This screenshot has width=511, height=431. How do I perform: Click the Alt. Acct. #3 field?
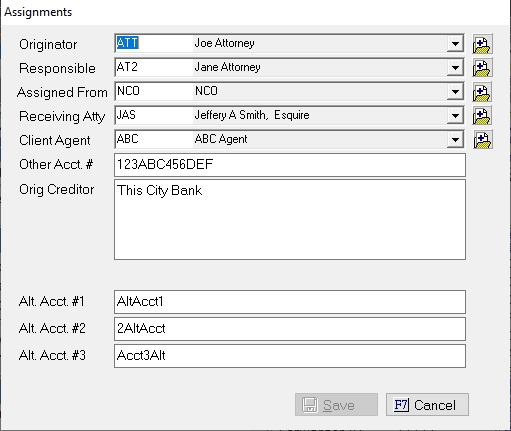click(290, 356)
